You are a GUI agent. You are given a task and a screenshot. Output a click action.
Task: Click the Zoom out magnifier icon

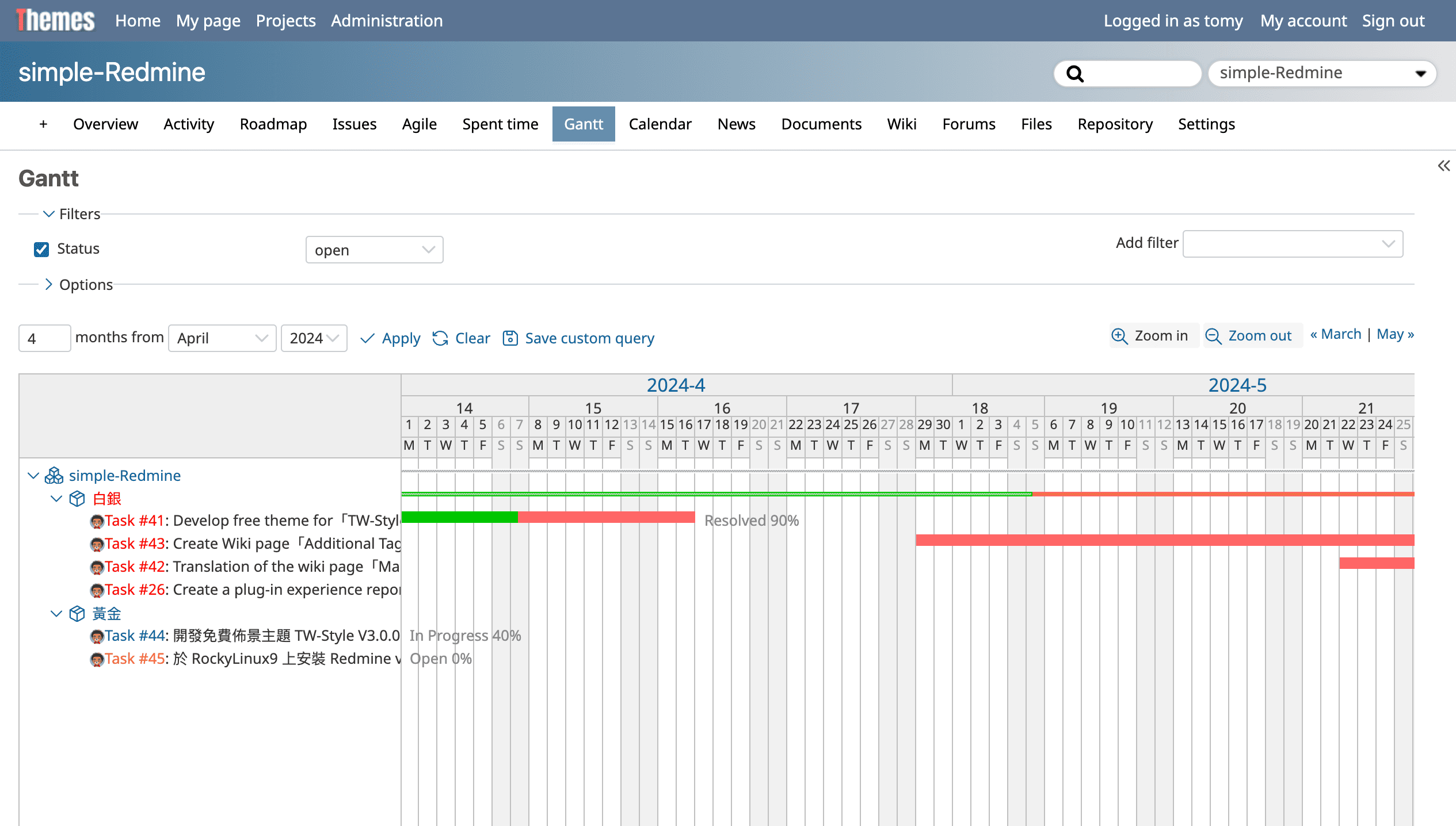coord(1213,336)
